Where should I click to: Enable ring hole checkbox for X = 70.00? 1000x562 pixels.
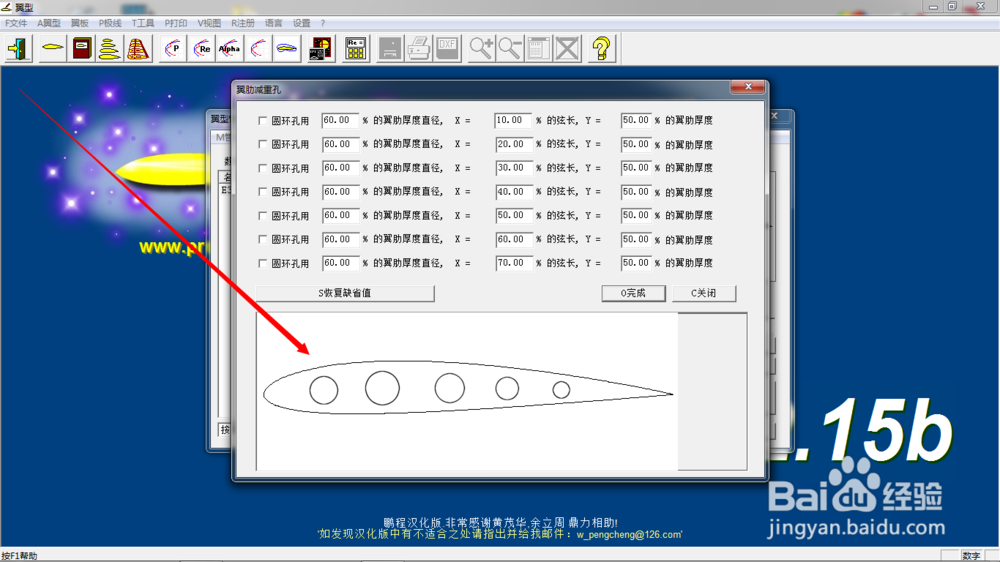point(262,263)
